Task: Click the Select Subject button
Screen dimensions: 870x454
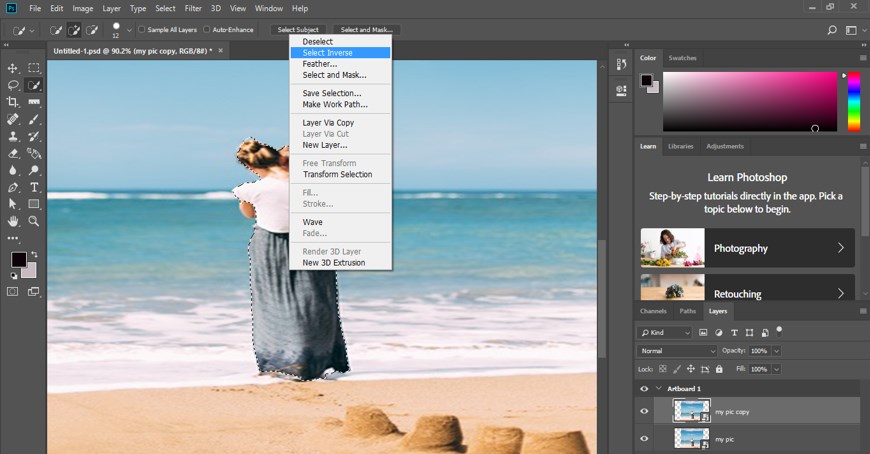Action: pos(297,30)
